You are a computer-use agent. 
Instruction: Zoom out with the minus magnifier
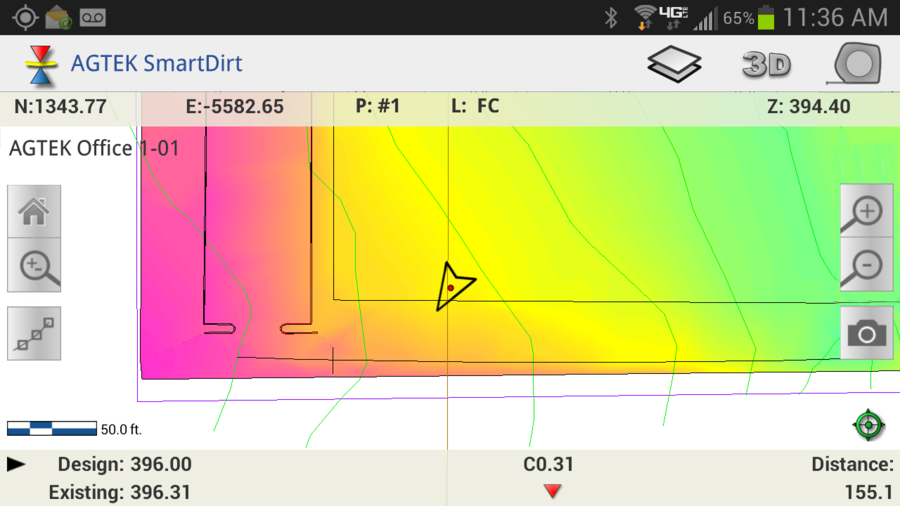tap(867, 264)
